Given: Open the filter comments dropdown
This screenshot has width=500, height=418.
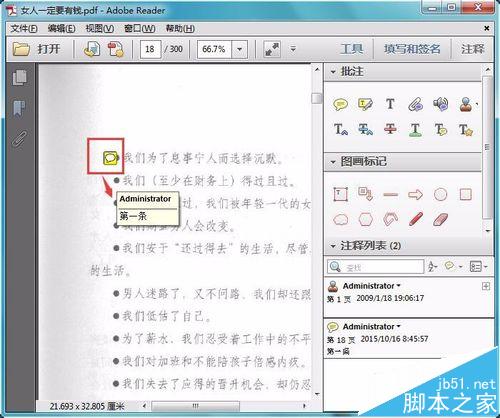Looking at the screenshot, I should 453,266.
